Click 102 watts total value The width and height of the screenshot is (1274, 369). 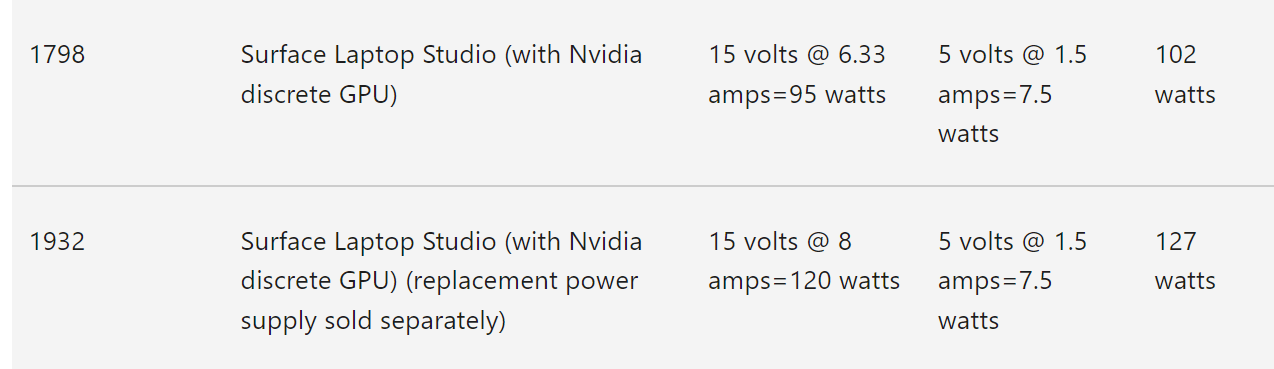[1185, 75]
